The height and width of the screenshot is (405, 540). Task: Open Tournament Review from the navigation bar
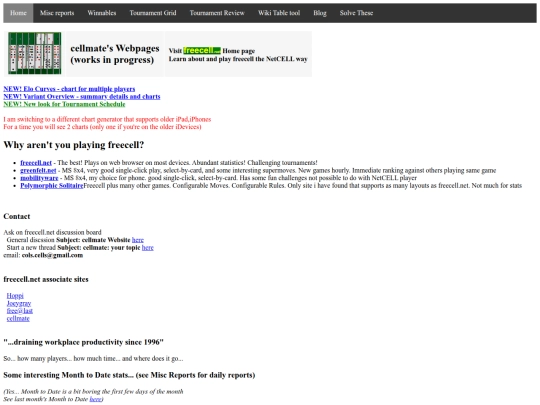click(217, 13)
